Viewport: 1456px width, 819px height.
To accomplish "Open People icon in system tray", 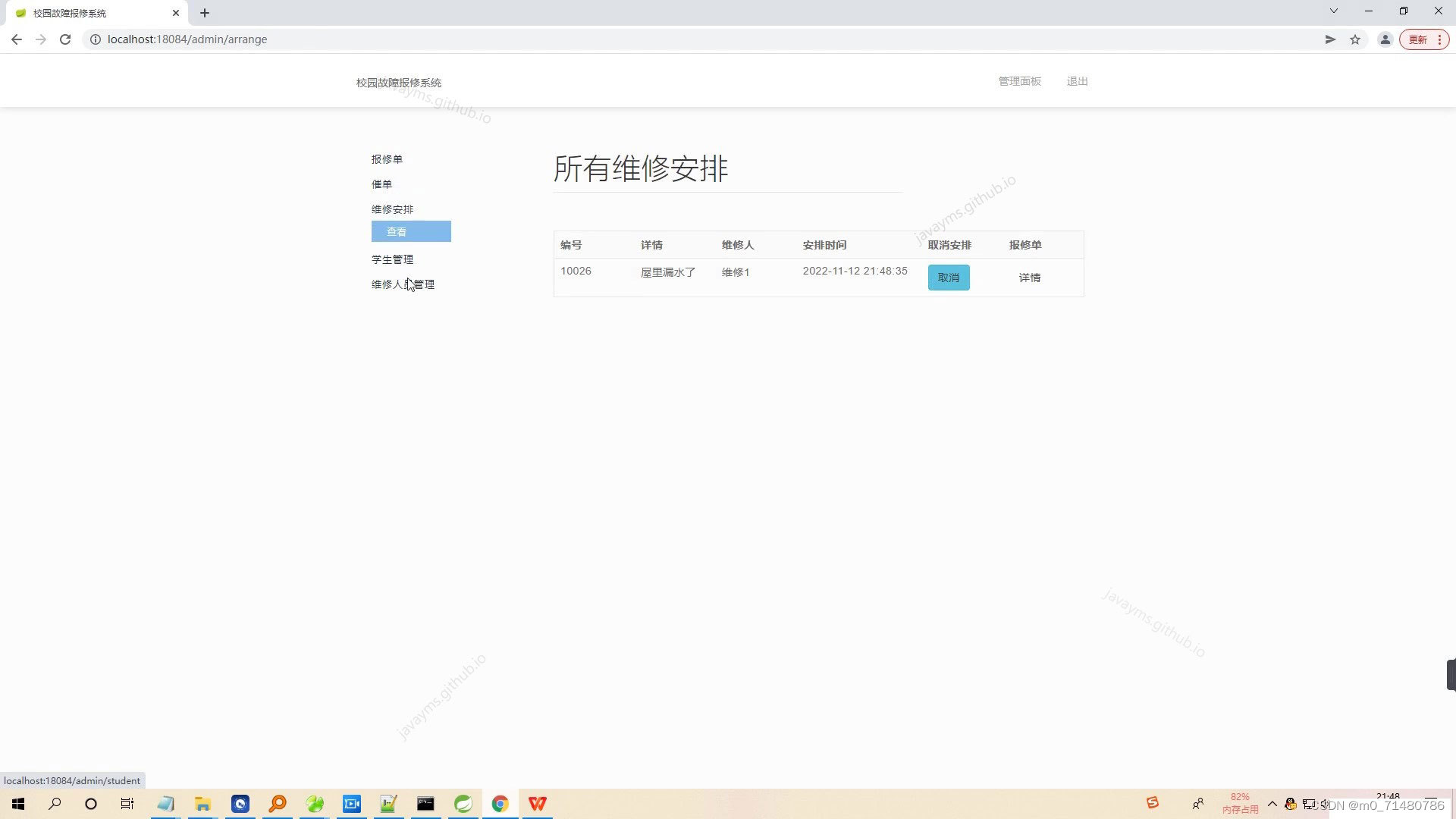I will 1198,804.
